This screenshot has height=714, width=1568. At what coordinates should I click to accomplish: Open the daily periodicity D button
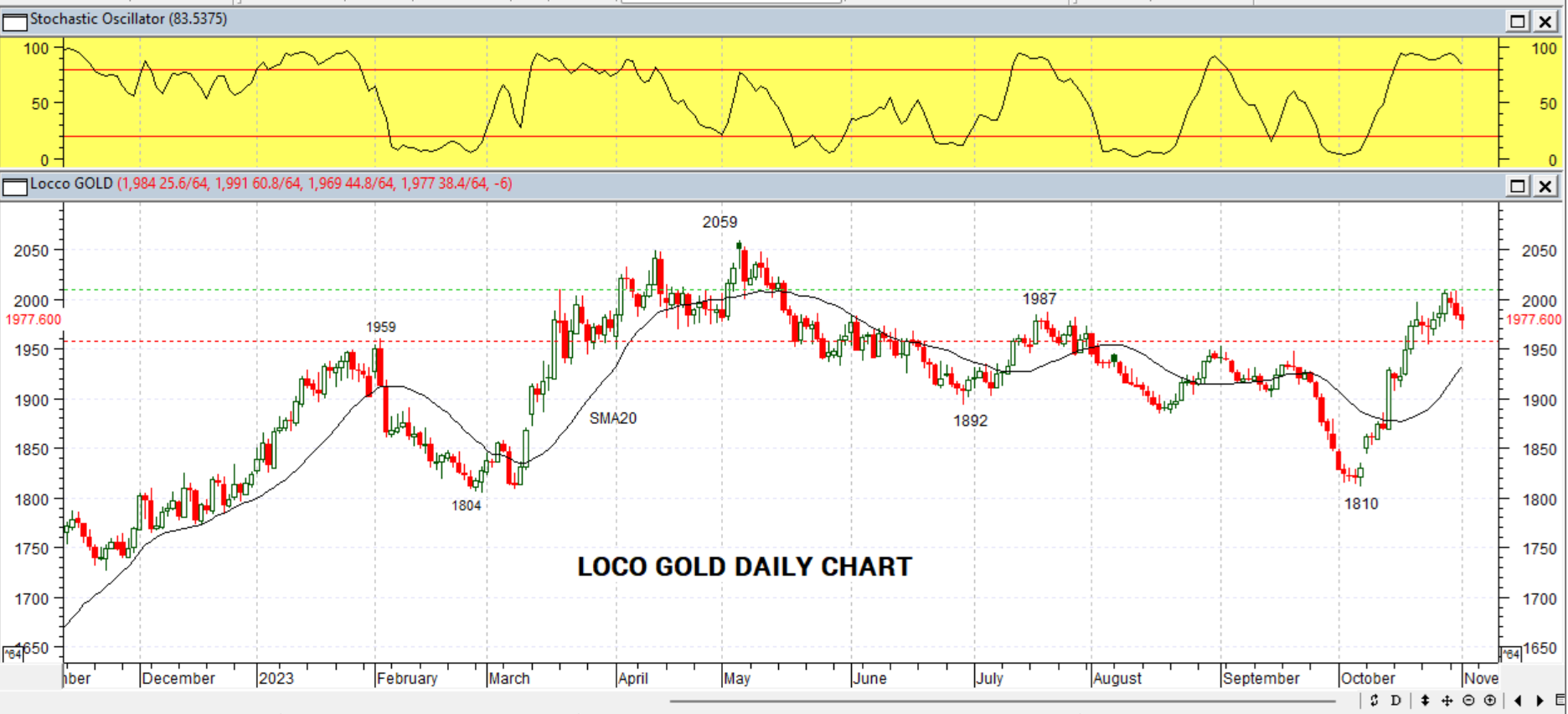click(1395, 701)
